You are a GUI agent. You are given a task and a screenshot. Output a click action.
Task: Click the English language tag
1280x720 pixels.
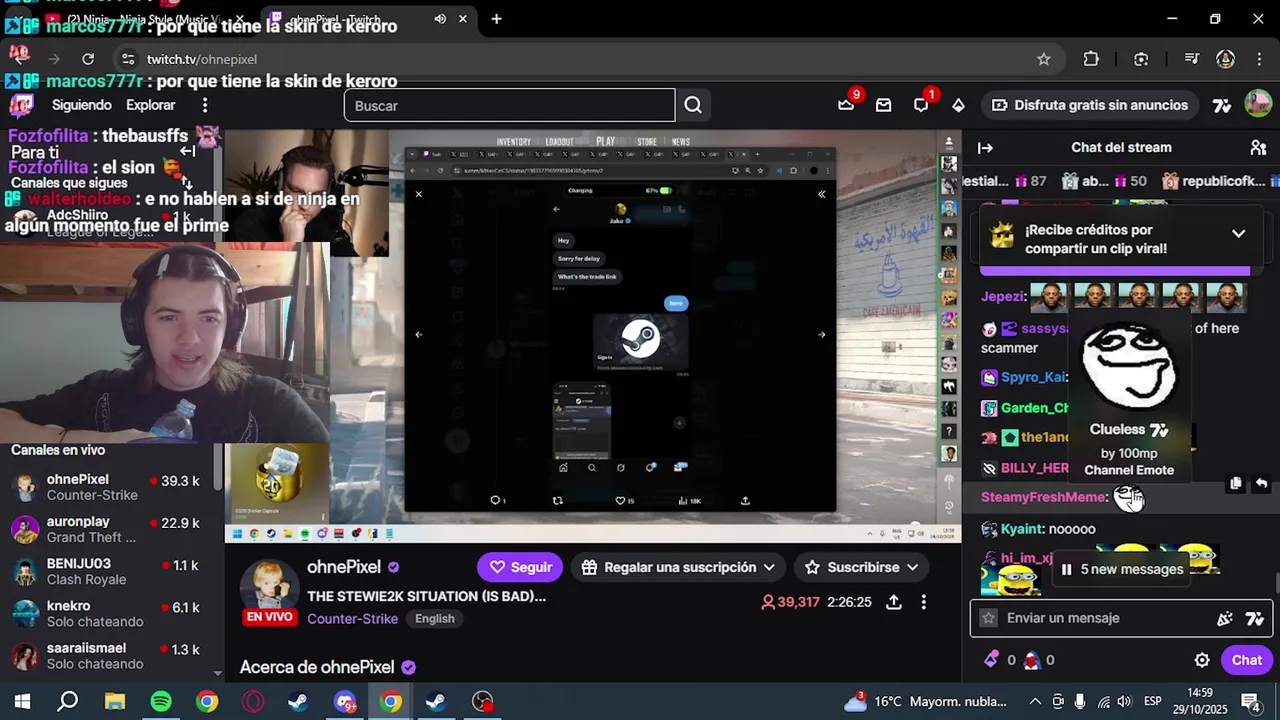434,618
